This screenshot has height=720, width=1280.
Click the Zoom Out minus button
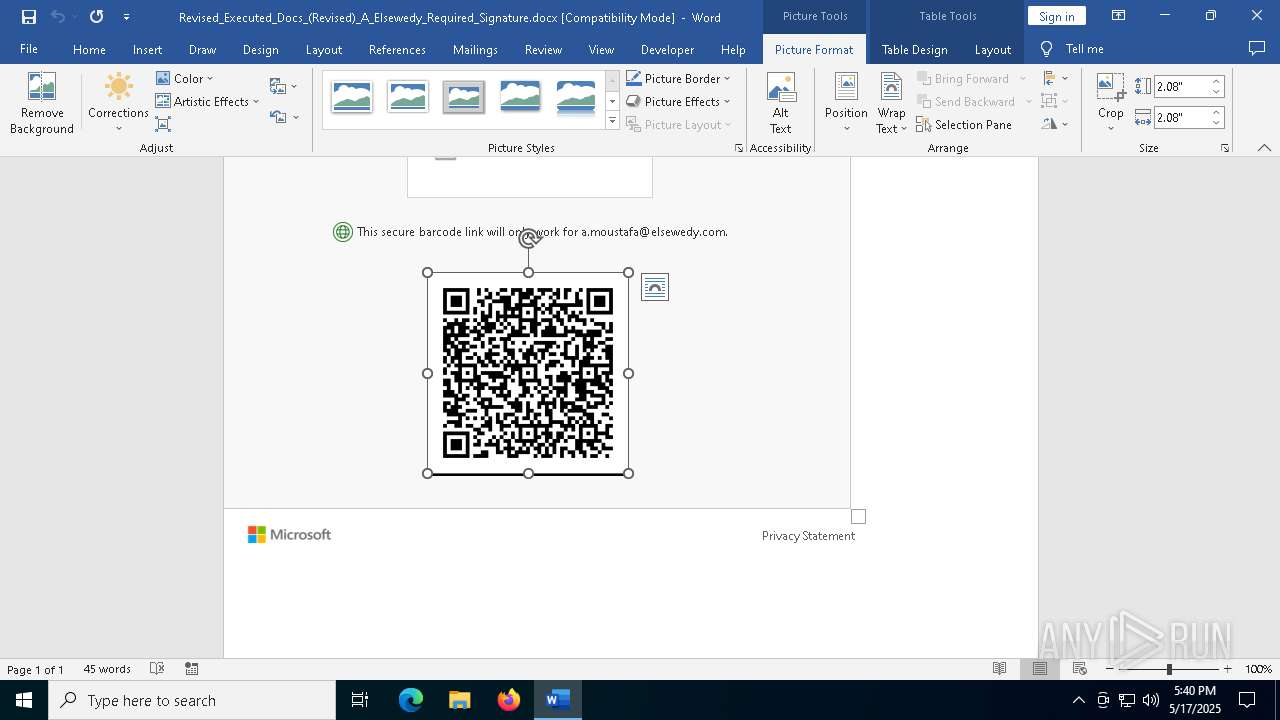click(x=1109, y=669)
